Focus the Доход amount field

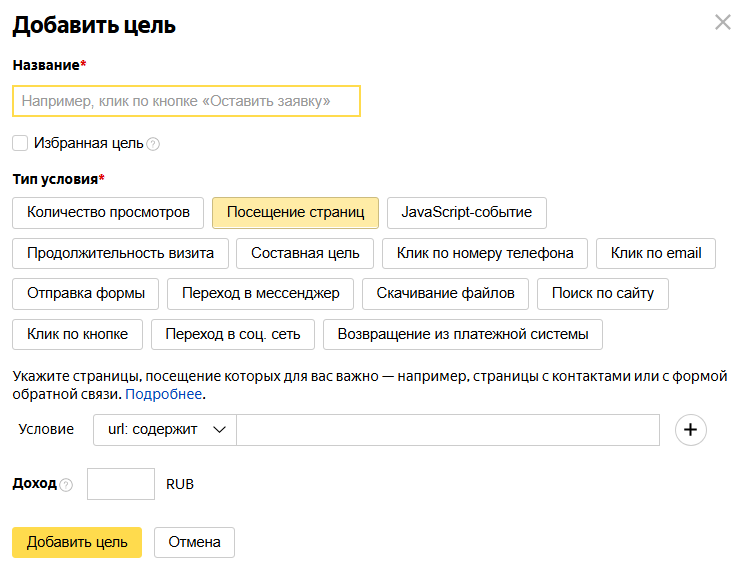point(121,484)
